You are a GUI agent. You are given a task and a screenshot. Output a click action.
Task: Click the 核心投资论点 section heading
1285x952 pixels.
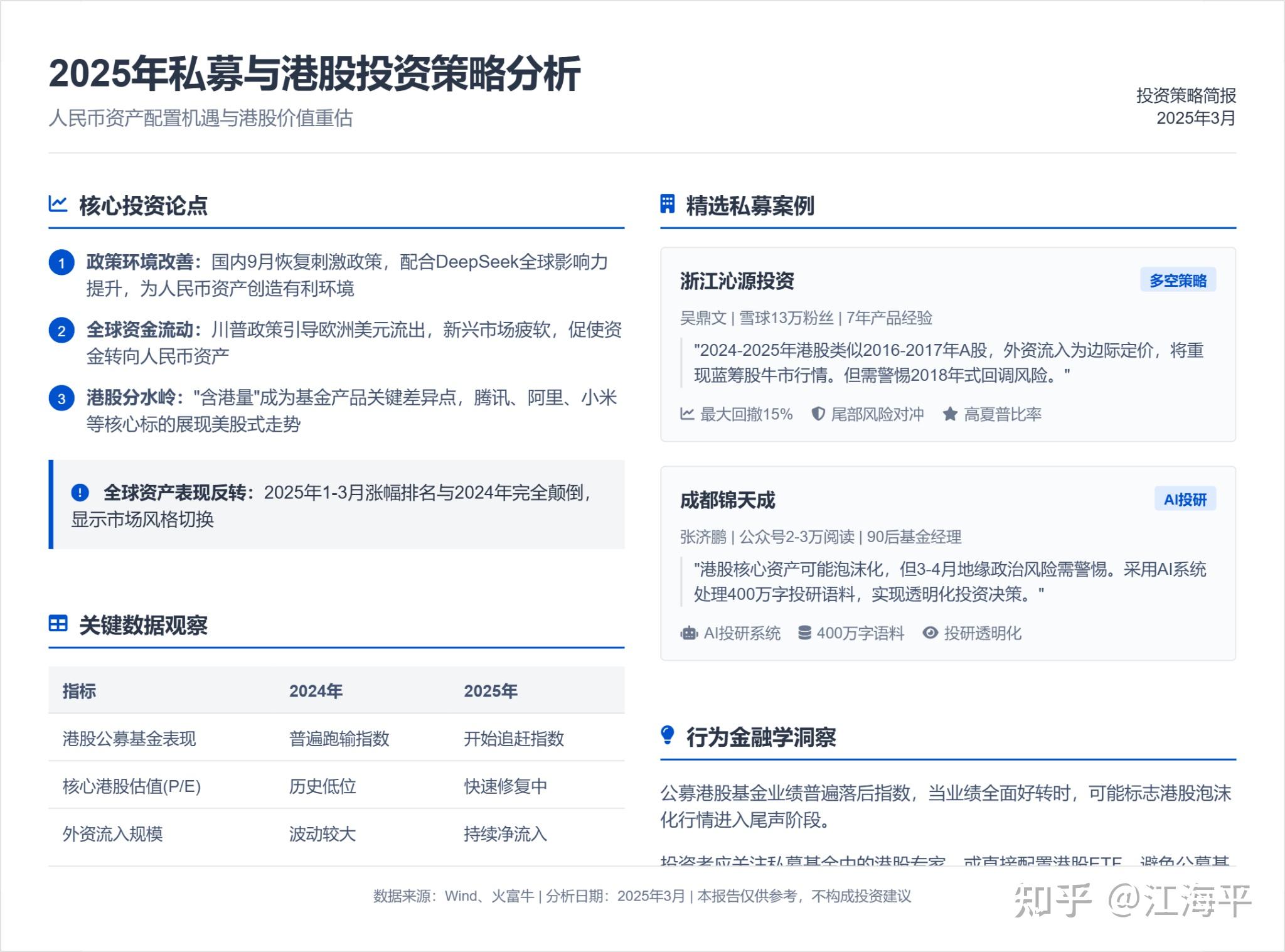click(143, 205)
